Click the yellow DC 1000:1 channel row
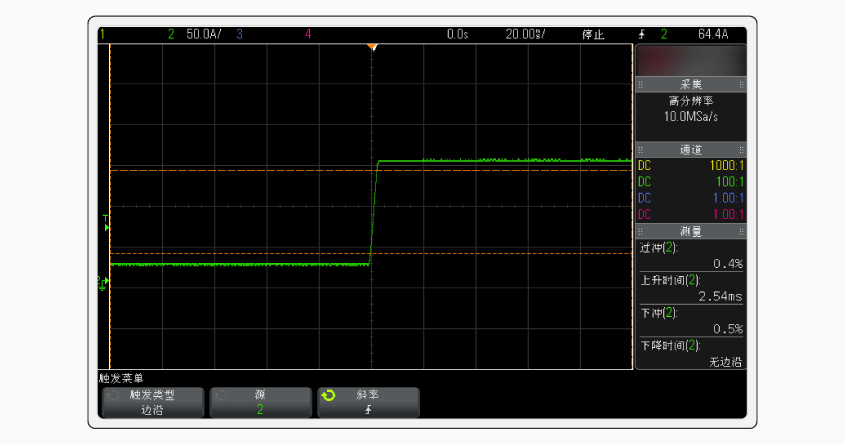Image resolution: width=845 pixels, height=444 pixels. tap(691, 166)
